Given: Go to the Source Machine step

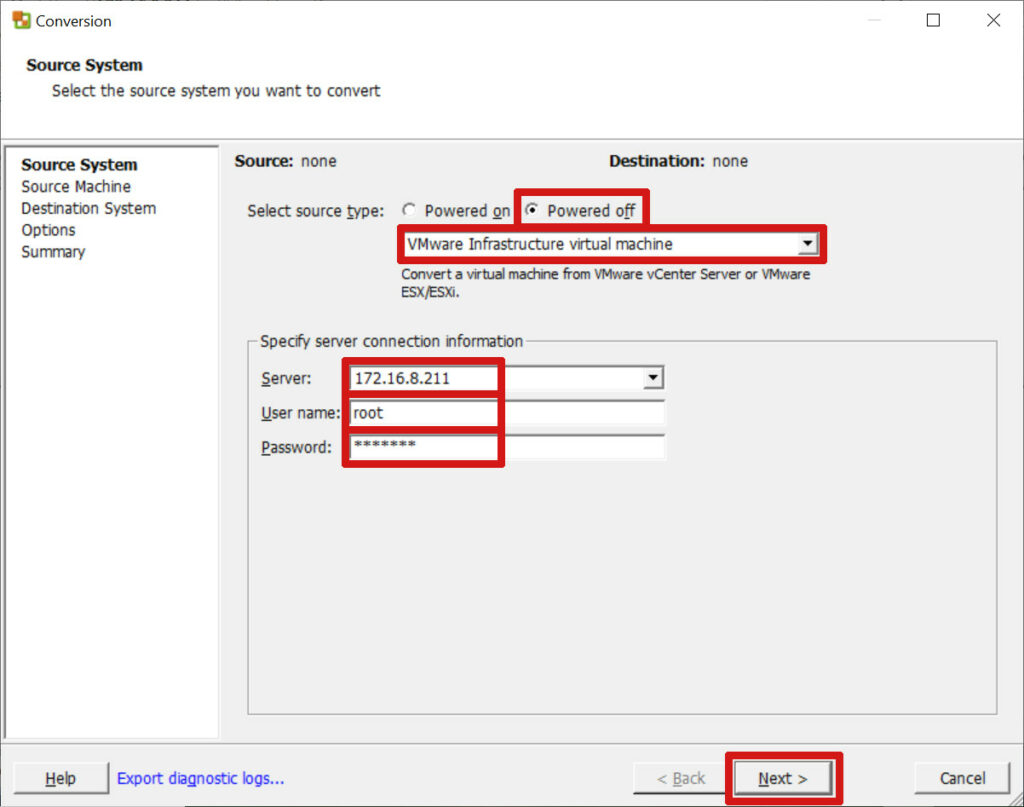Looking at the screenshot, I should point(76,187).
